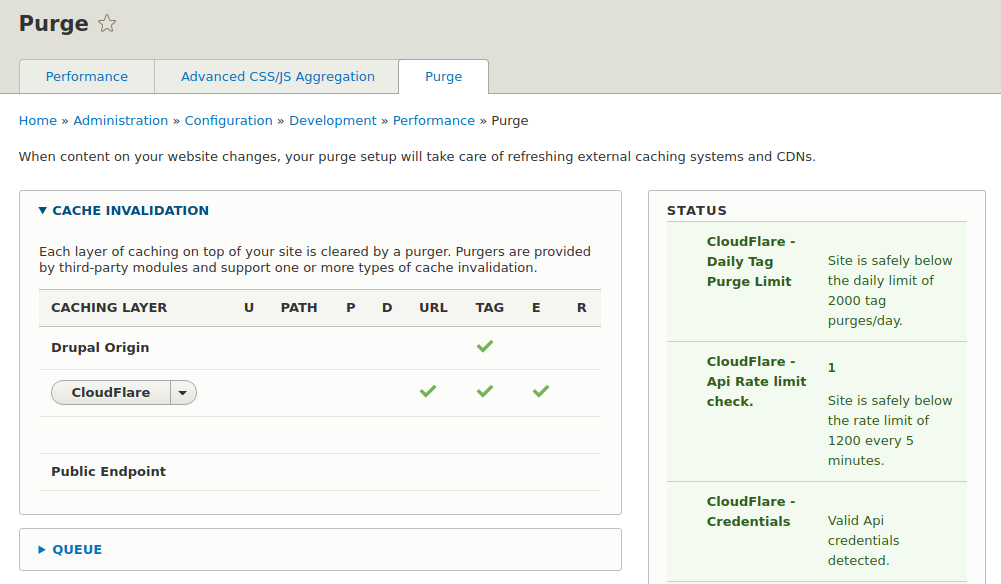This screenshot has height=584, width=1001.
Task: Select the Purge tab
Action: (x=443, y=76)
